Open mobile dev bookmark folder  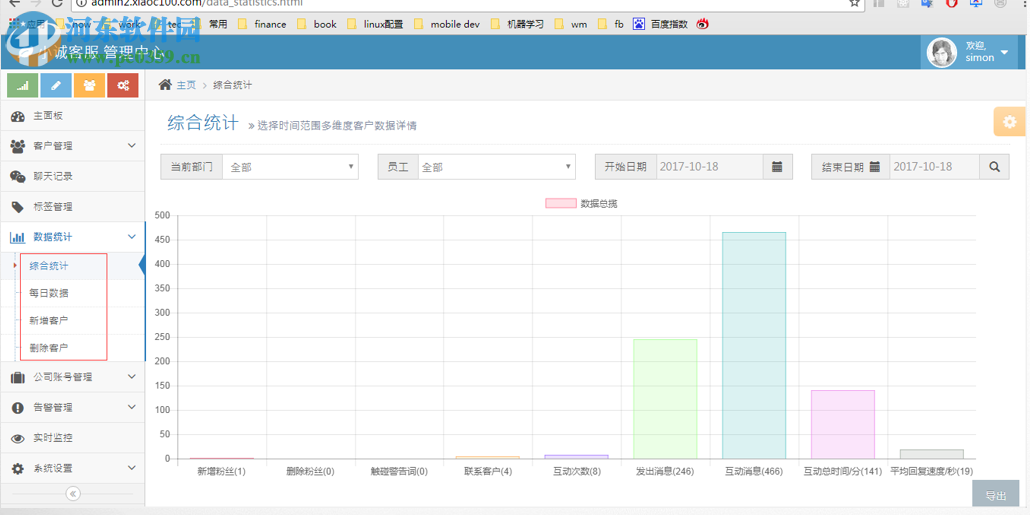(447, 24)
